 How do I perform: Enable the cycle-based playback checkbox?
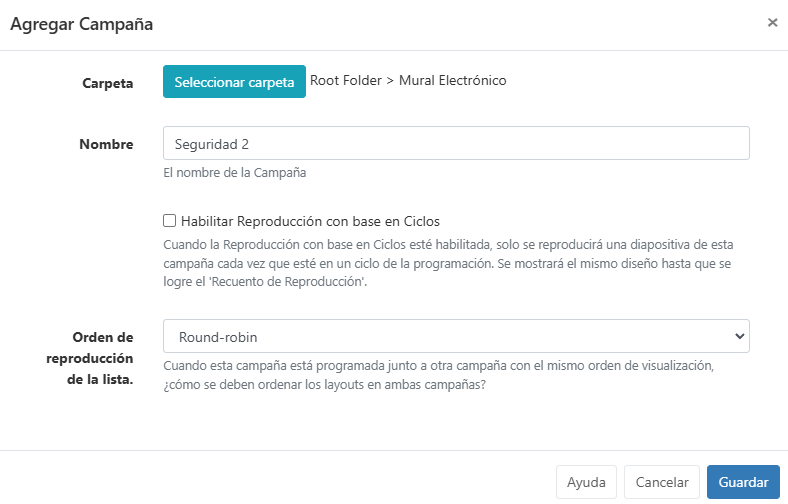pyautogui.click(x=169, y=221)
